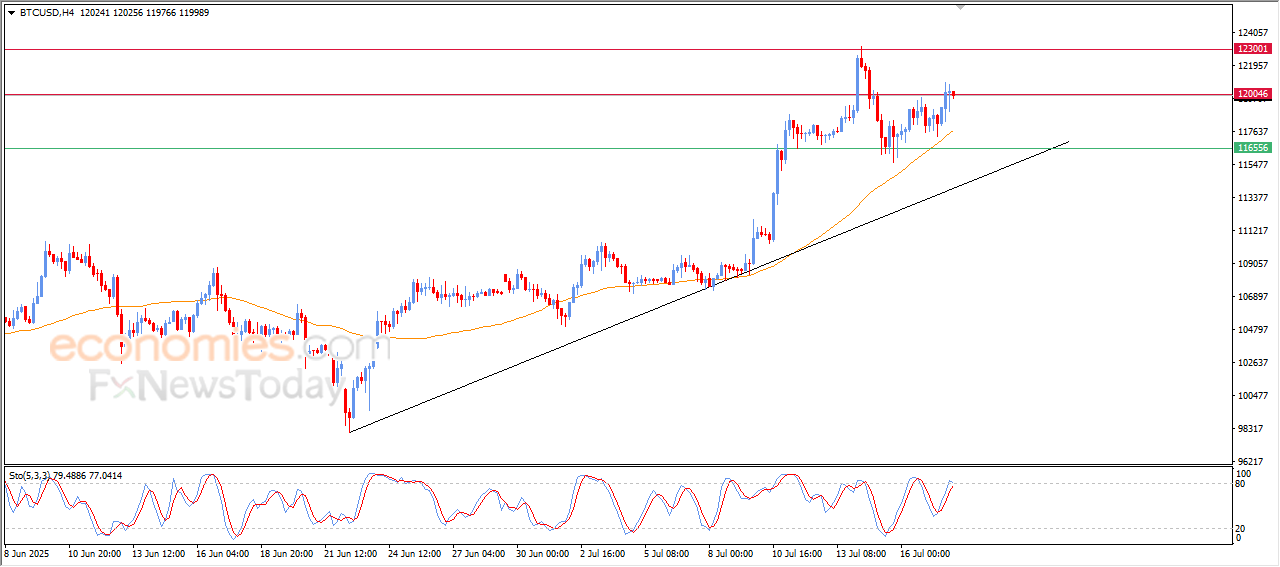Click the 100 level on stochastic scale

pyautogui.click(x=1245, y=473)
